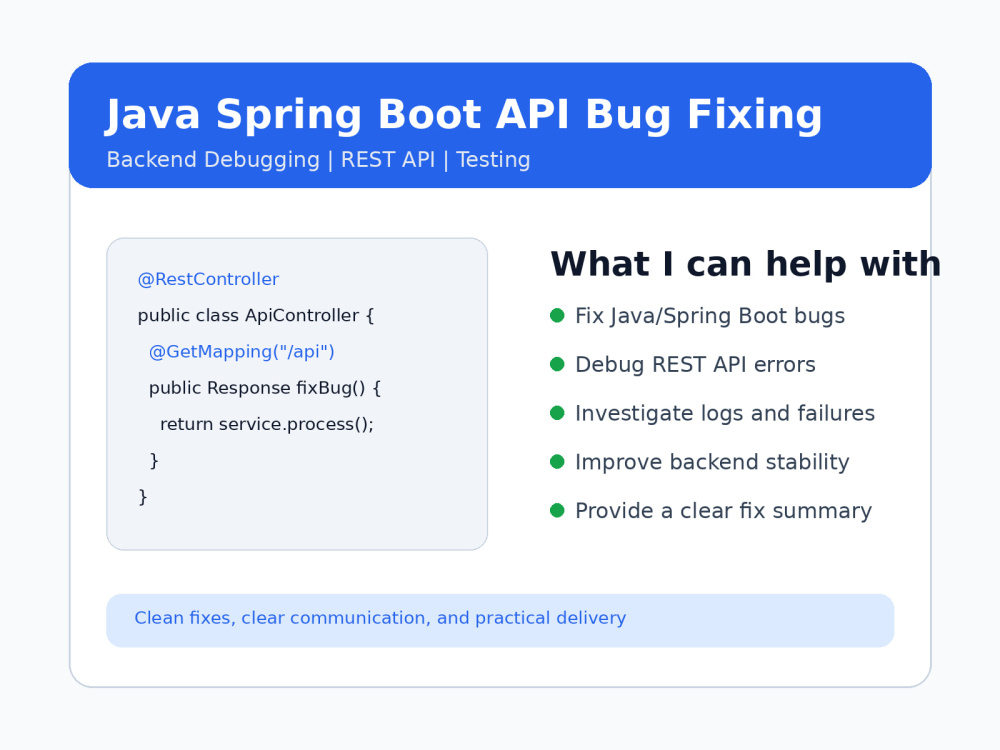This screenshot has width=1000, height=750.
Task: Click the 'Investigate logs and failures' item
Action: pos(724,413)
